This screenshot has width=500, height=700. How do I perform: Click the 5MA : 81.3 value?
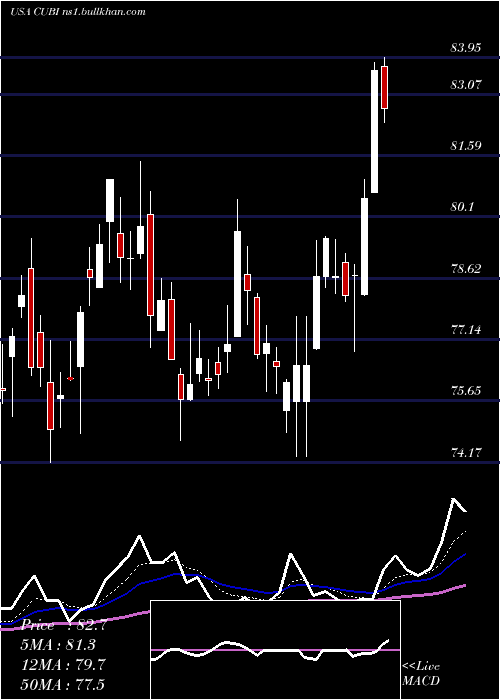point(58,645)
